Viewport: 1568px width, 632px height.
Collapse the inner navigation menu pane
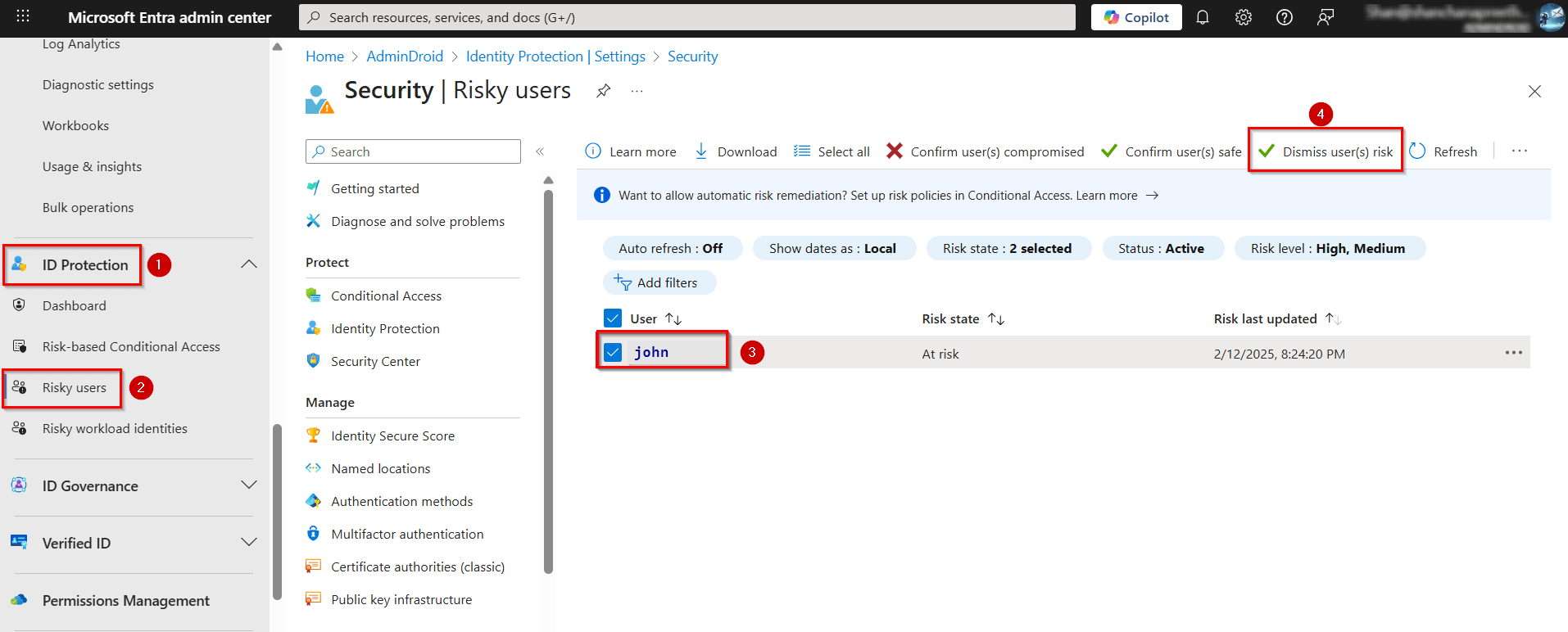(540, 151)
